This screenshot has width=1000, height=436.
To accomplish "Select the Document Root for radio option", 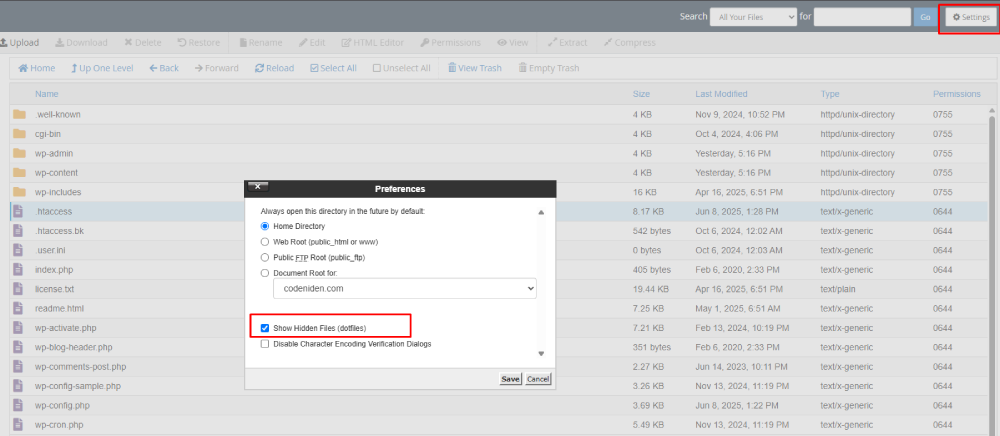I will pyautogui.click(x=265, y=273).
